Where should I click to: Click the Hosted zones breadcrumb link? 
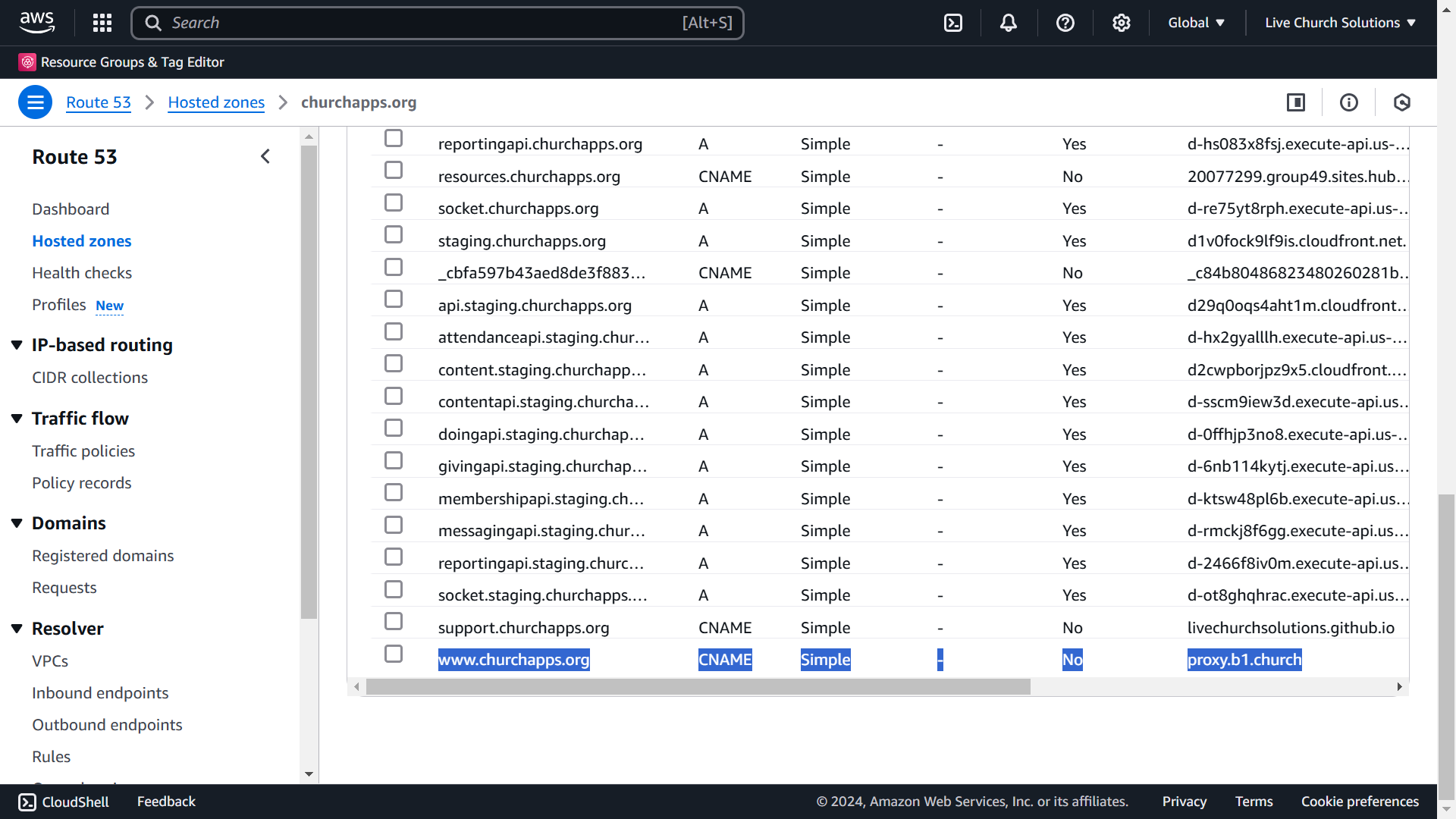(x=216, y=102)
